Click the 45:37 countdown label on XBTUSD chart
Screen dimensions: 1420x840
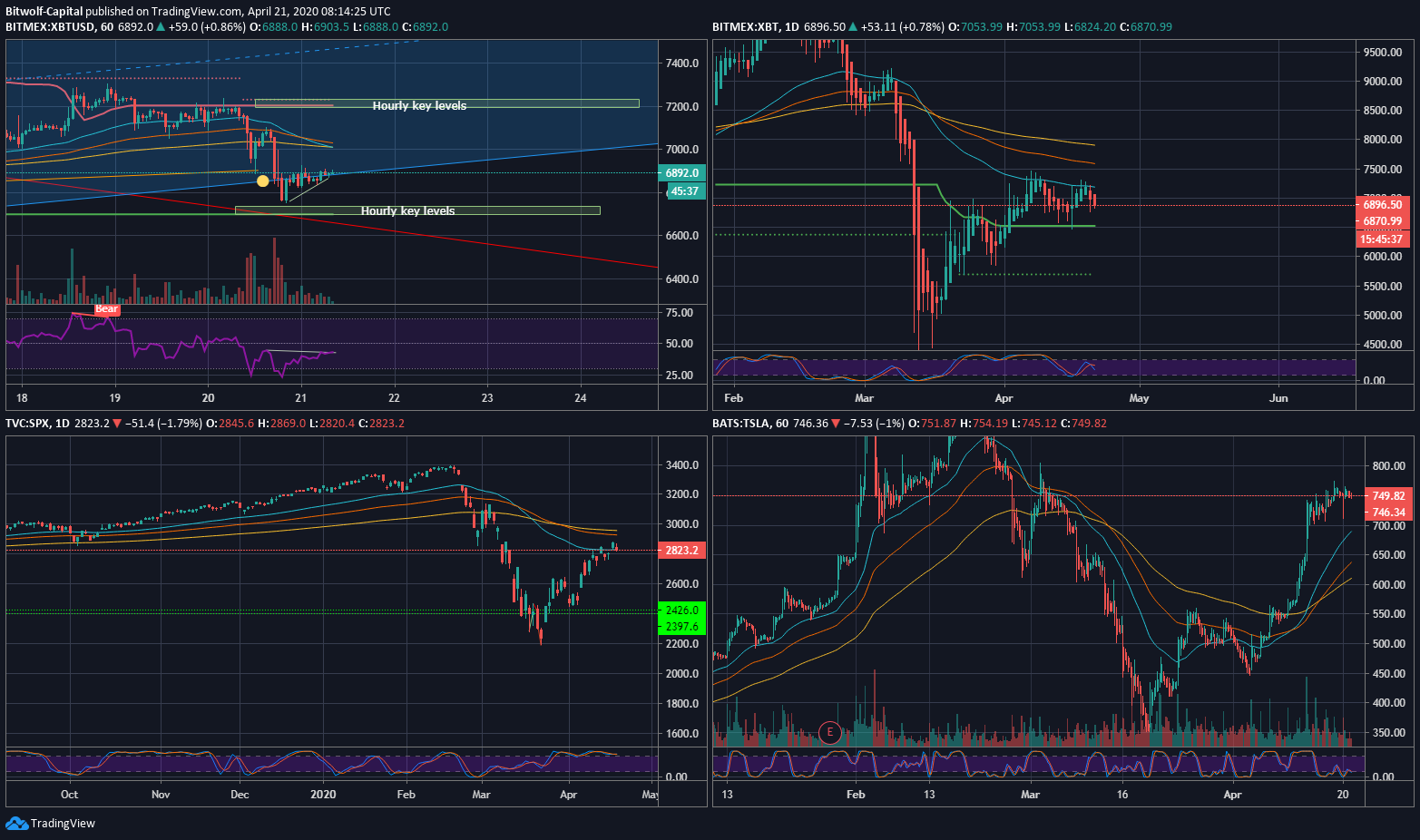tap(685, 190)
